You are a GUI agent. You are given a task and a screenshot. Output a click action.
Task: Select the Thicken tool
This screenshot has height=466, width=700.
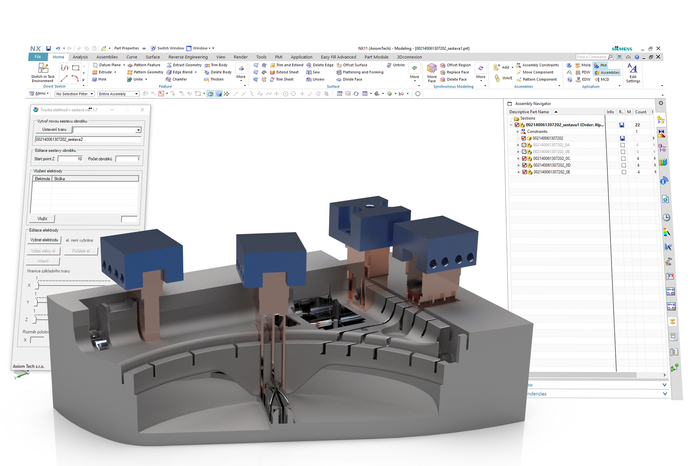point(214,79)
